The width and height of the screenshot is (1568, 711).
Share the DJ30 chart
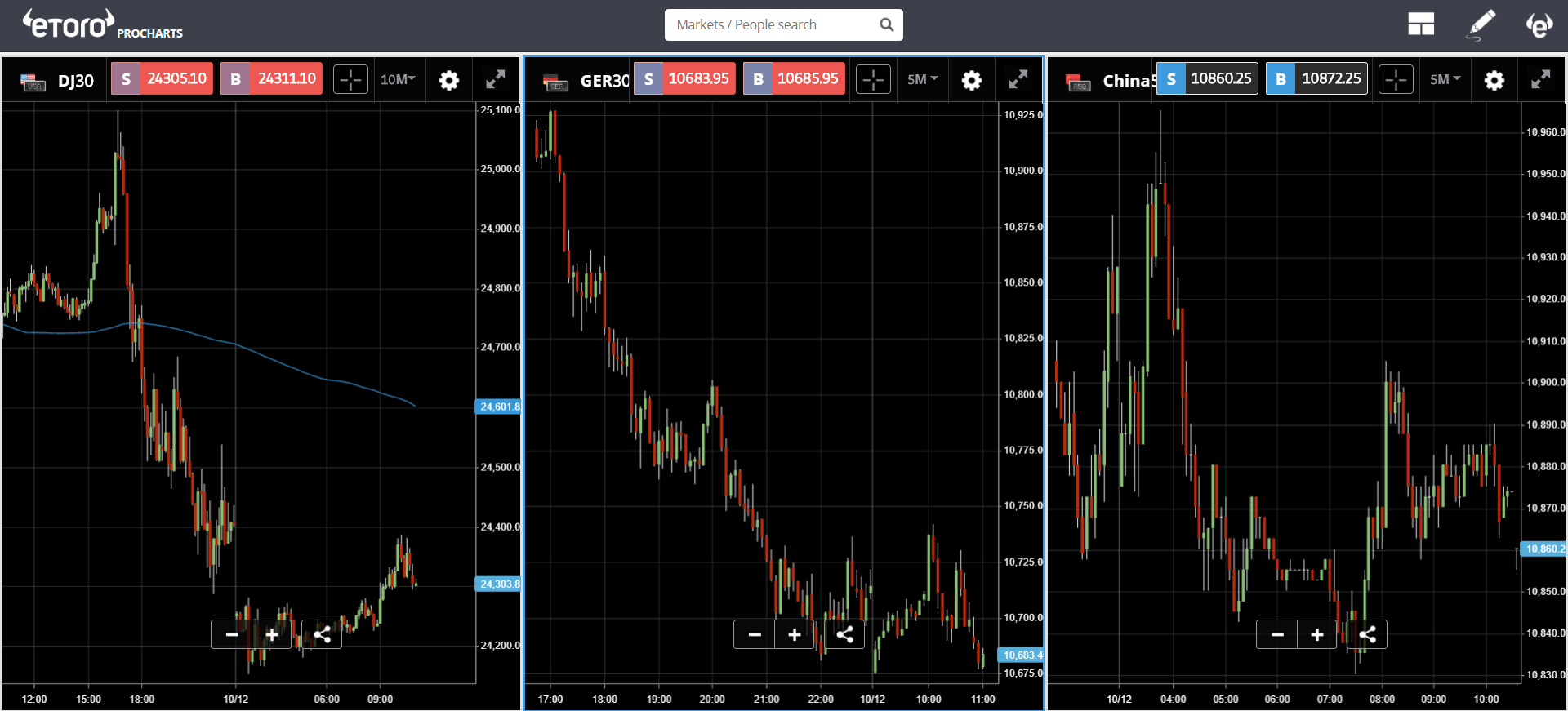(323, 634)
